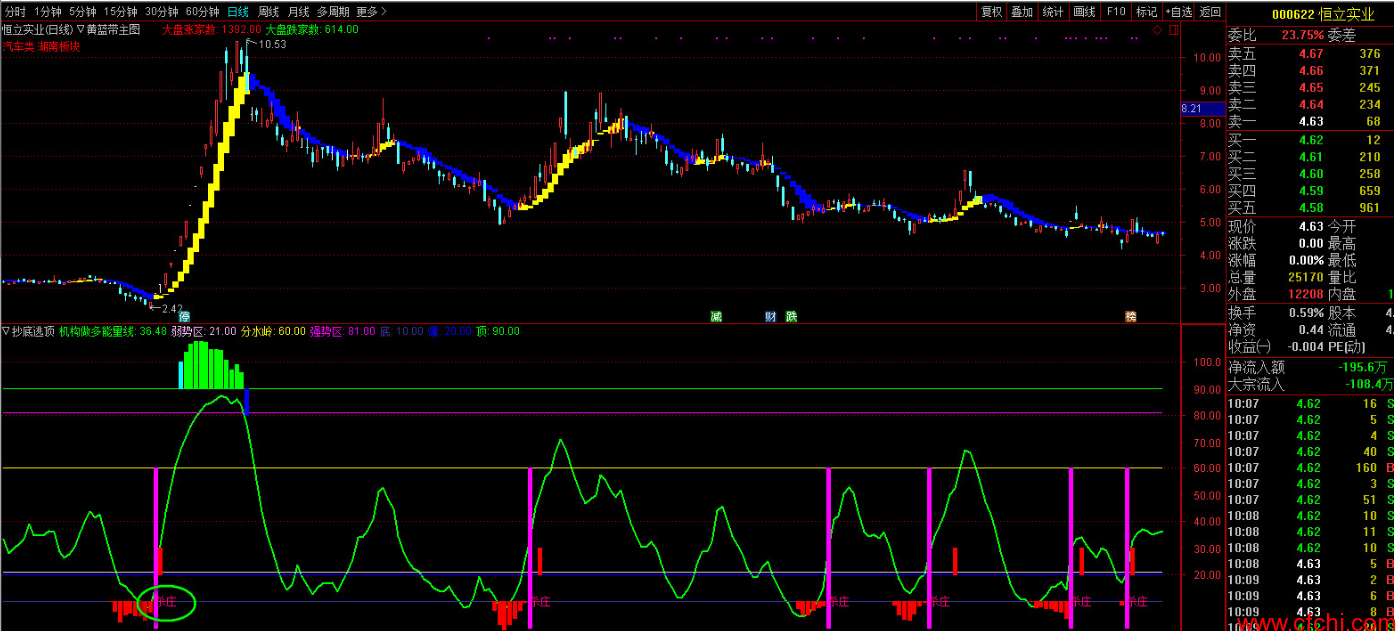The width and height of the screenshot is (1396, 631).
Task: Select the 月线 monthly tab
Action: [298, 12]
